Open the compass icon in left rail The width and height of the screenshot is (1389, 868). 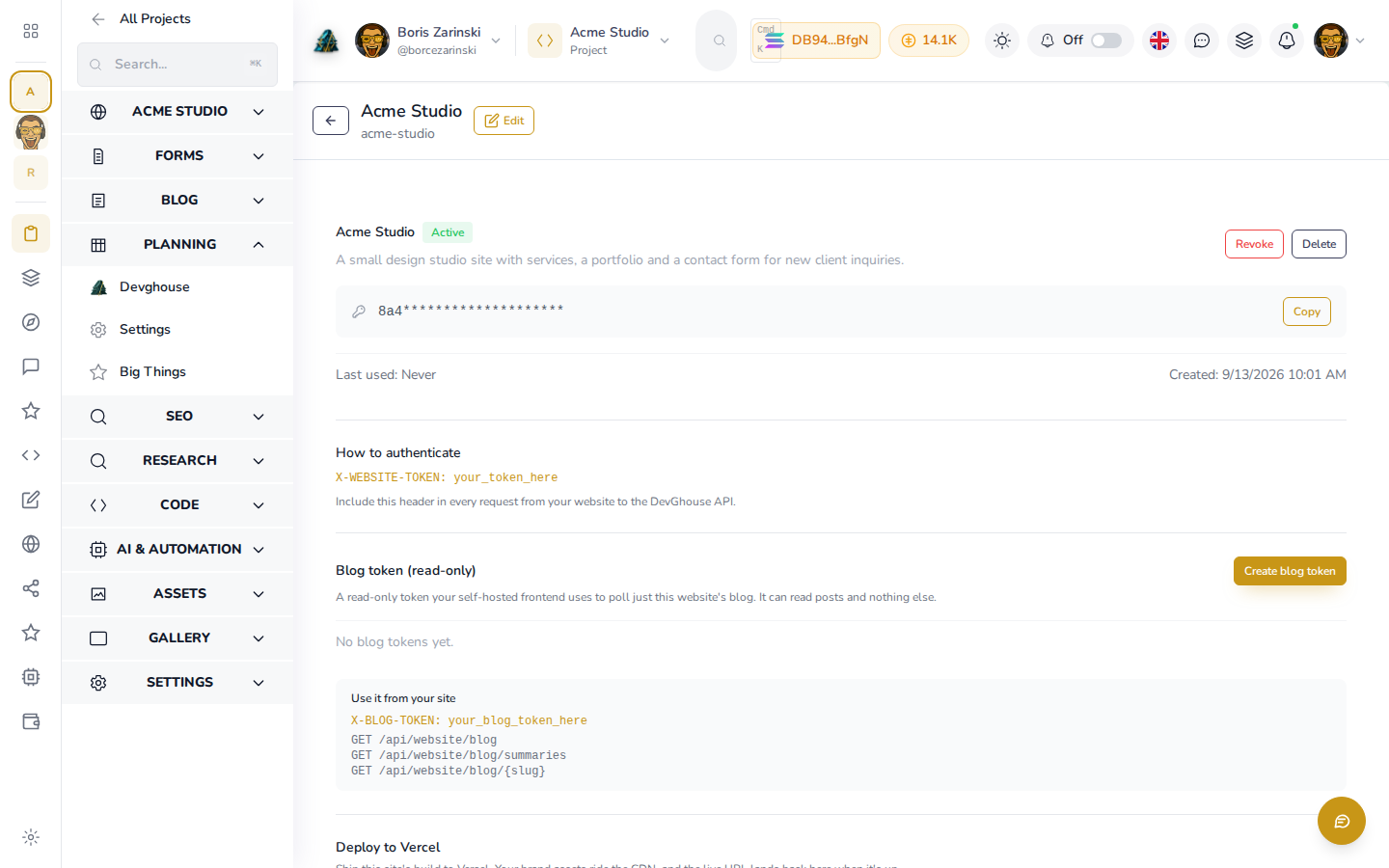[31, 322]
